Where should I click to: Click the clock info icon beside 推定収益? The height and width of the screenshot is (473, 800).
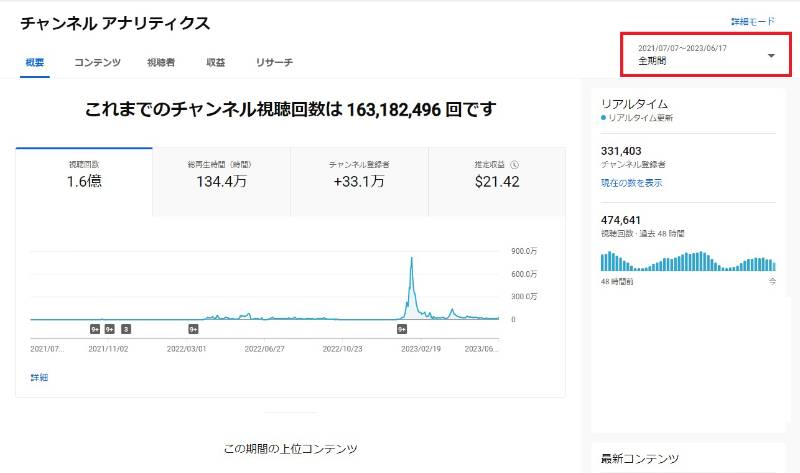[x=514, y=164]
